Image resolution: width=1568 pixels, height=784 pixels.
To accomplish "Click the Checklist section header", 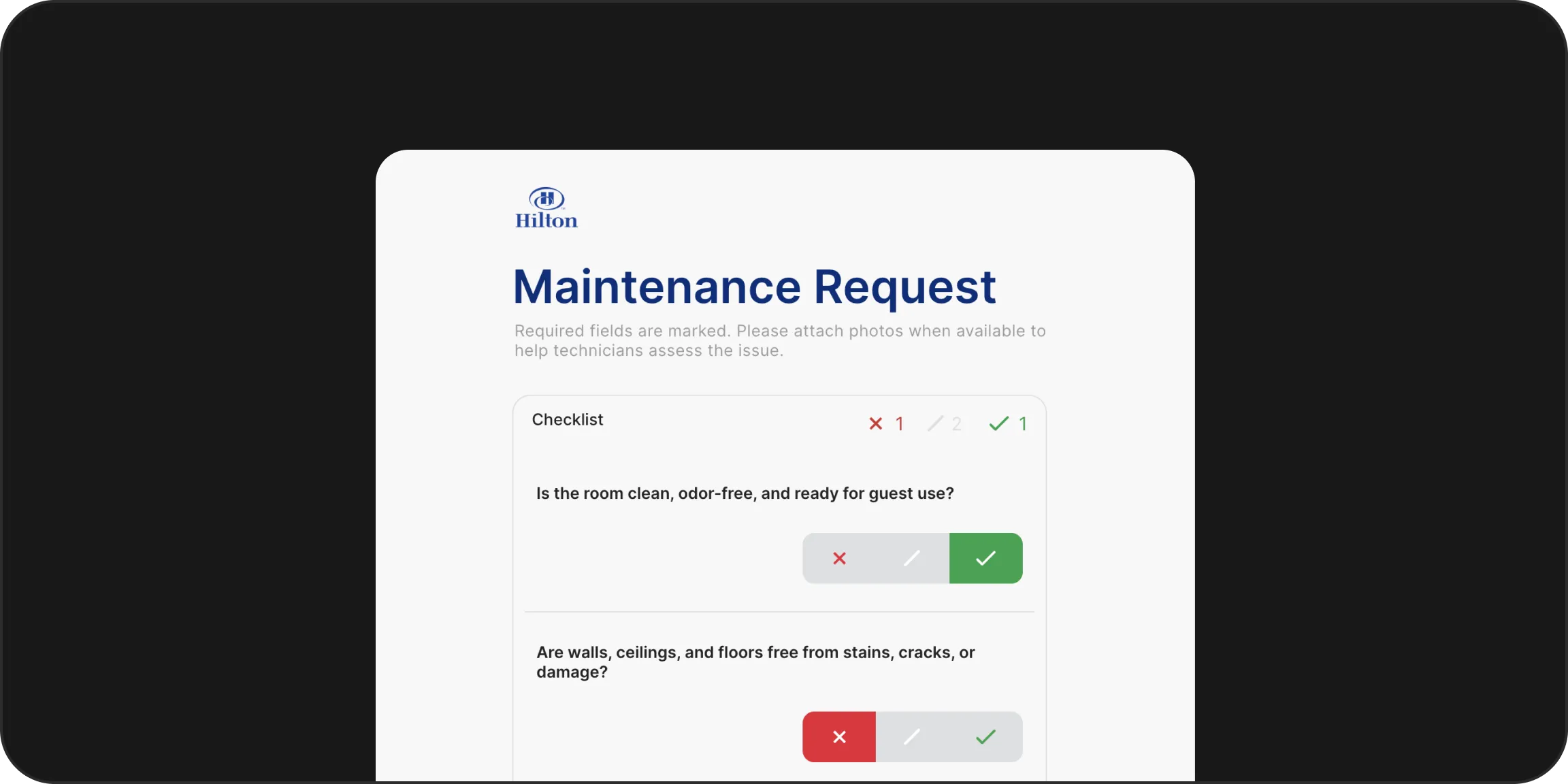I will 567,419.
